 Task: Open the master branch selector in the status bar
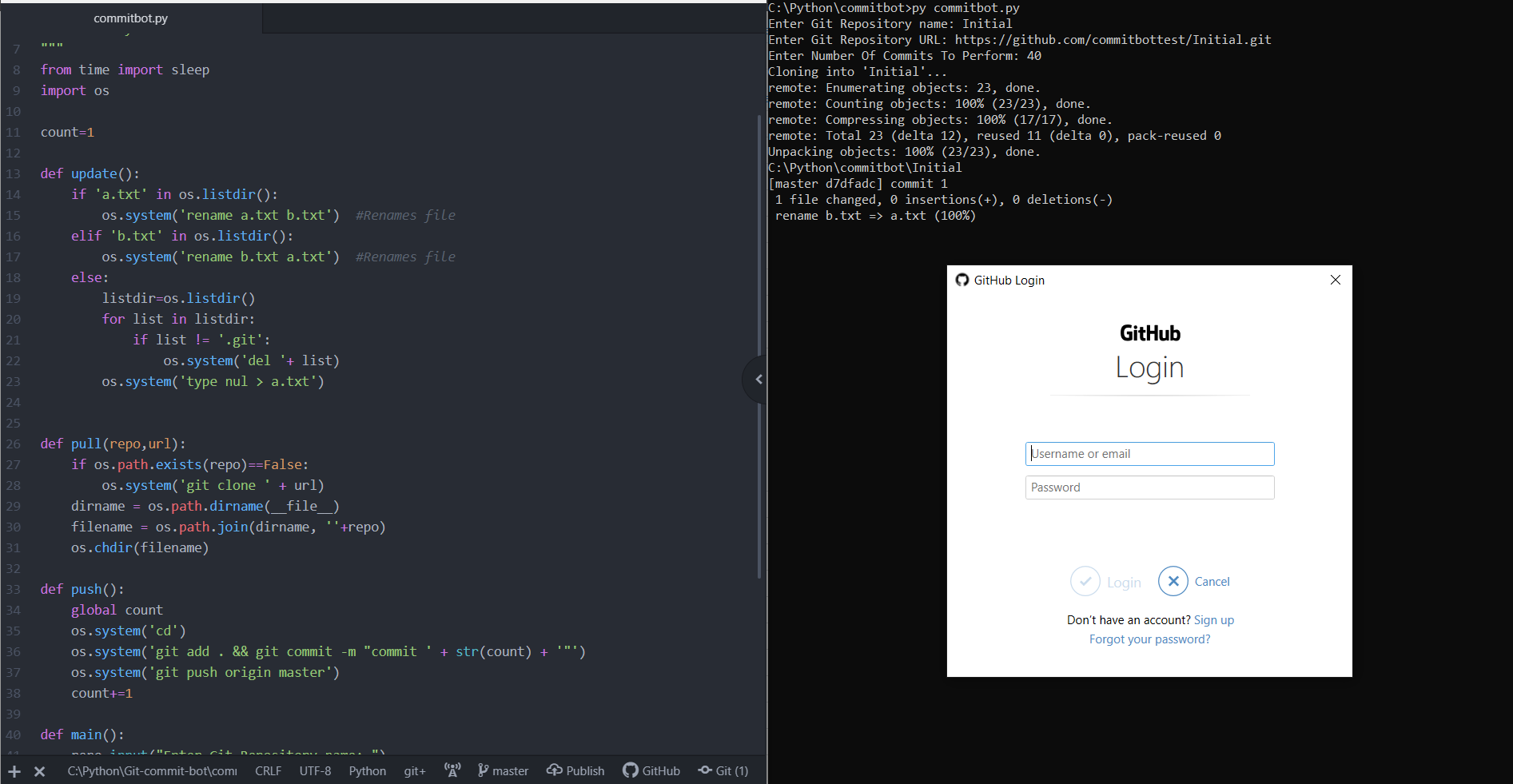coord(503,770)
